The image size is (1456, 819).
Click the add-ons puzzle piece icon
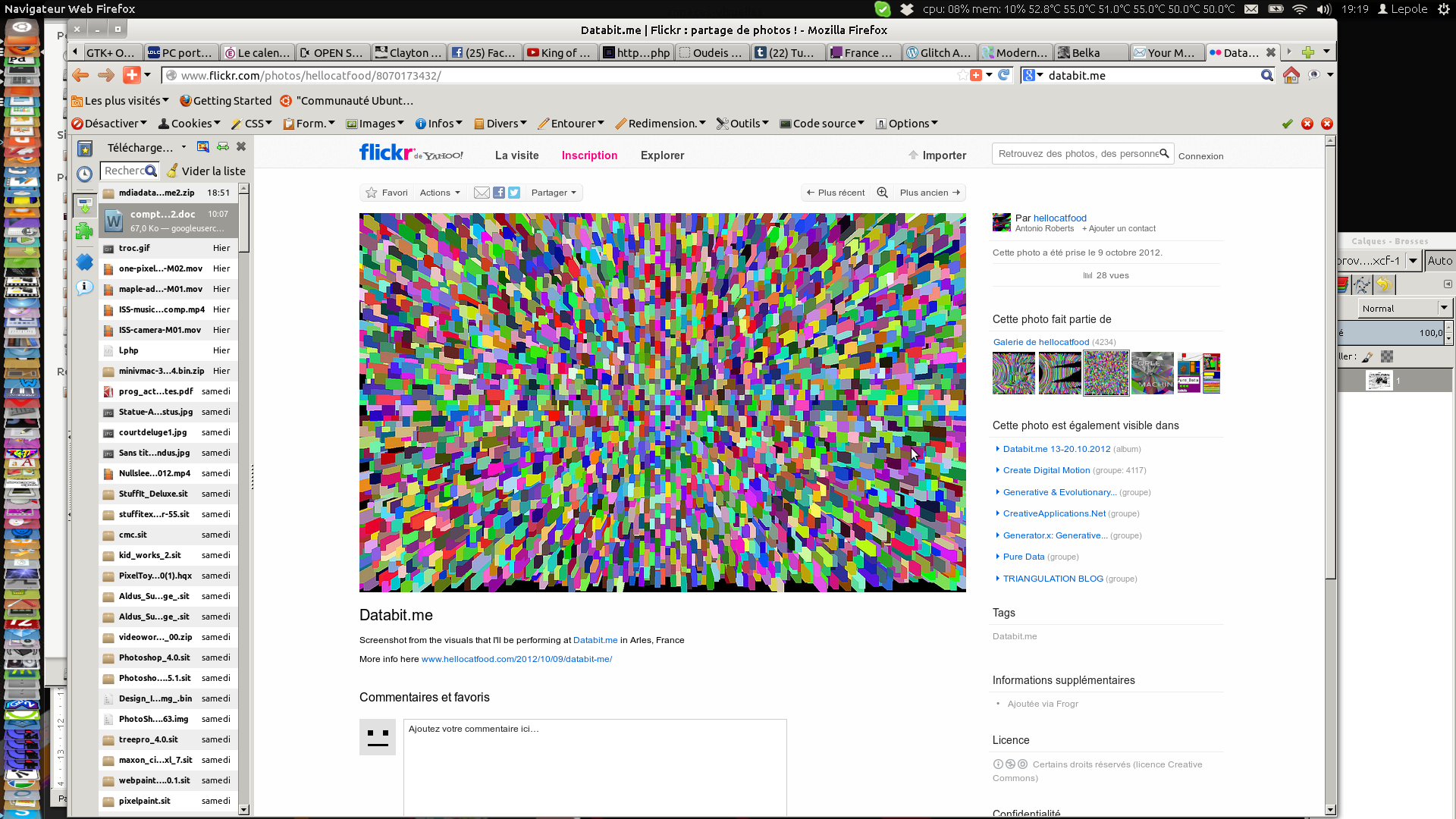[85, 231]
